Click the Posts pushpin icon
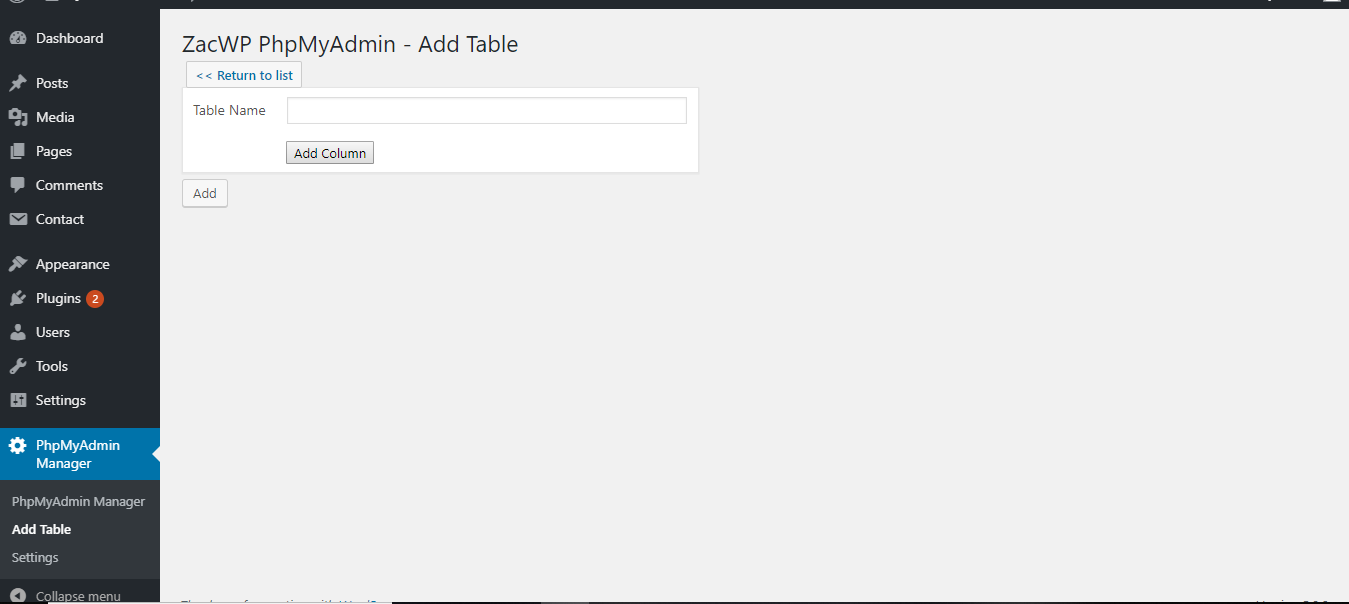Viewport: 1349px width, 604px height. coord(17,83)
